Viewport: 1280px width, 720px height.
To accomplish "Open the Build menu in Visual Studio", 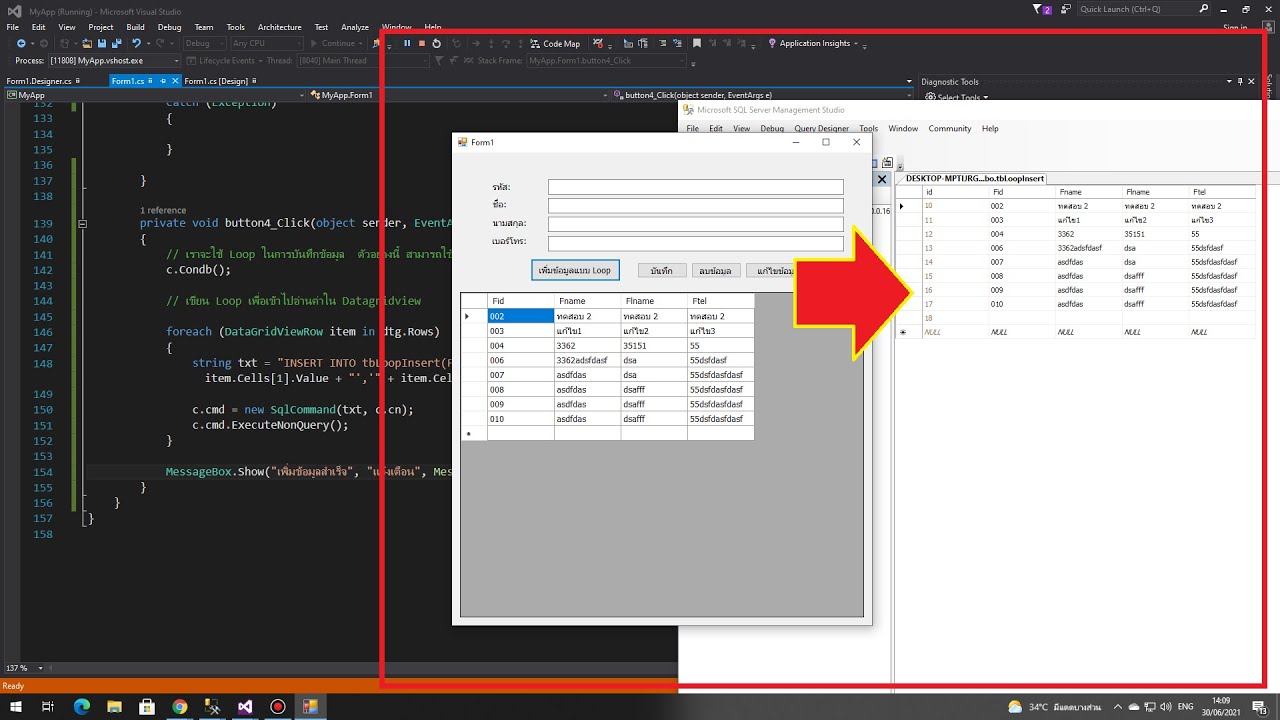I will 135,27.
